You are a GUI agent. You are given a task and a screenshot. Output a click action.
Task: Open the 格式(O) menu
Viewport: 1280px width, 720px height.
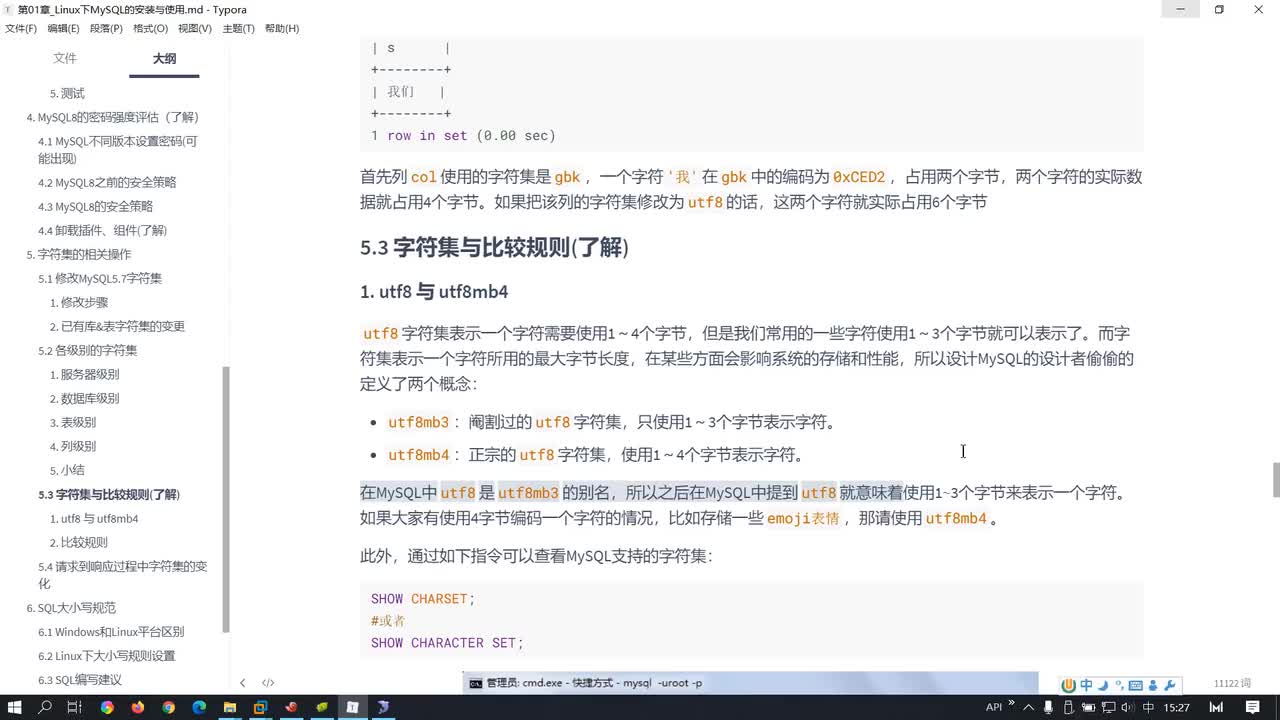150,28
